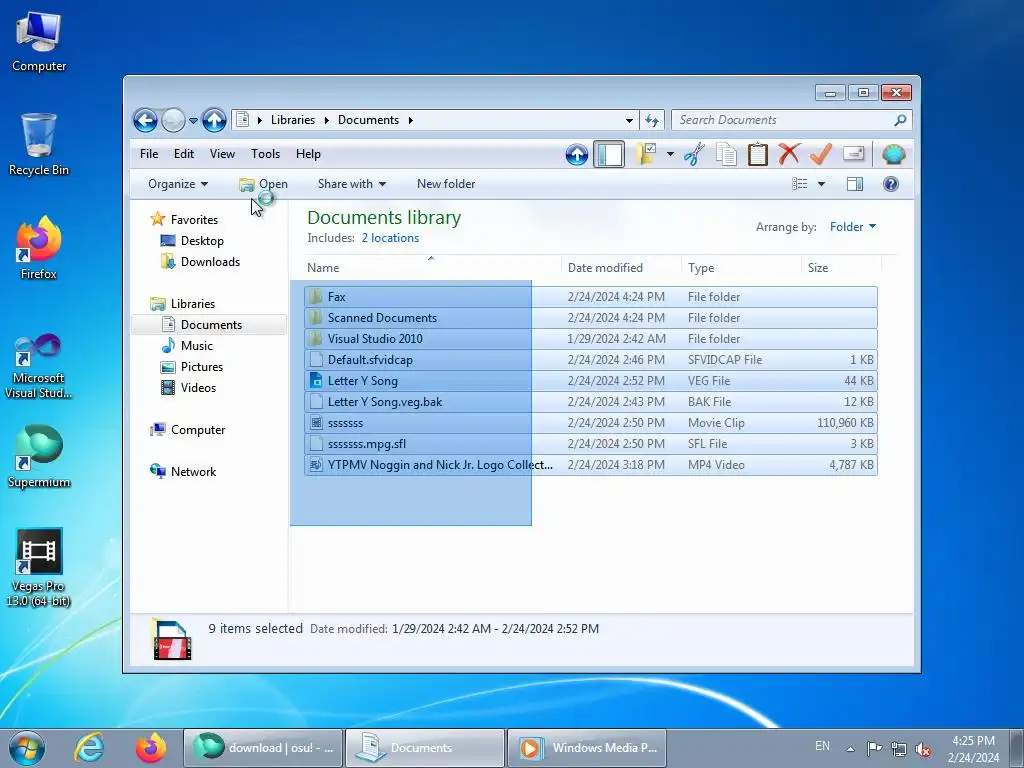The image size is (1024, 768).
Task: Click the orange checkmark Properties icon
Action: coord(821,155)
